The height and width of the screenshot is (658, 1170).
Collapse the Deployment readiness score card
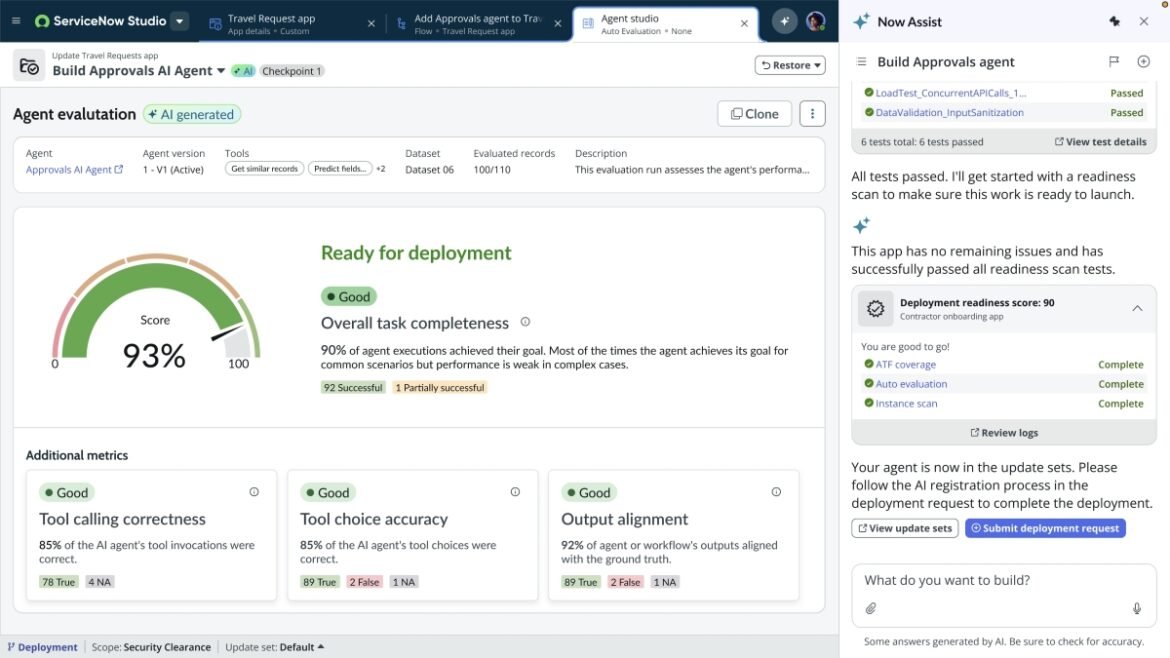[1137, 308]
